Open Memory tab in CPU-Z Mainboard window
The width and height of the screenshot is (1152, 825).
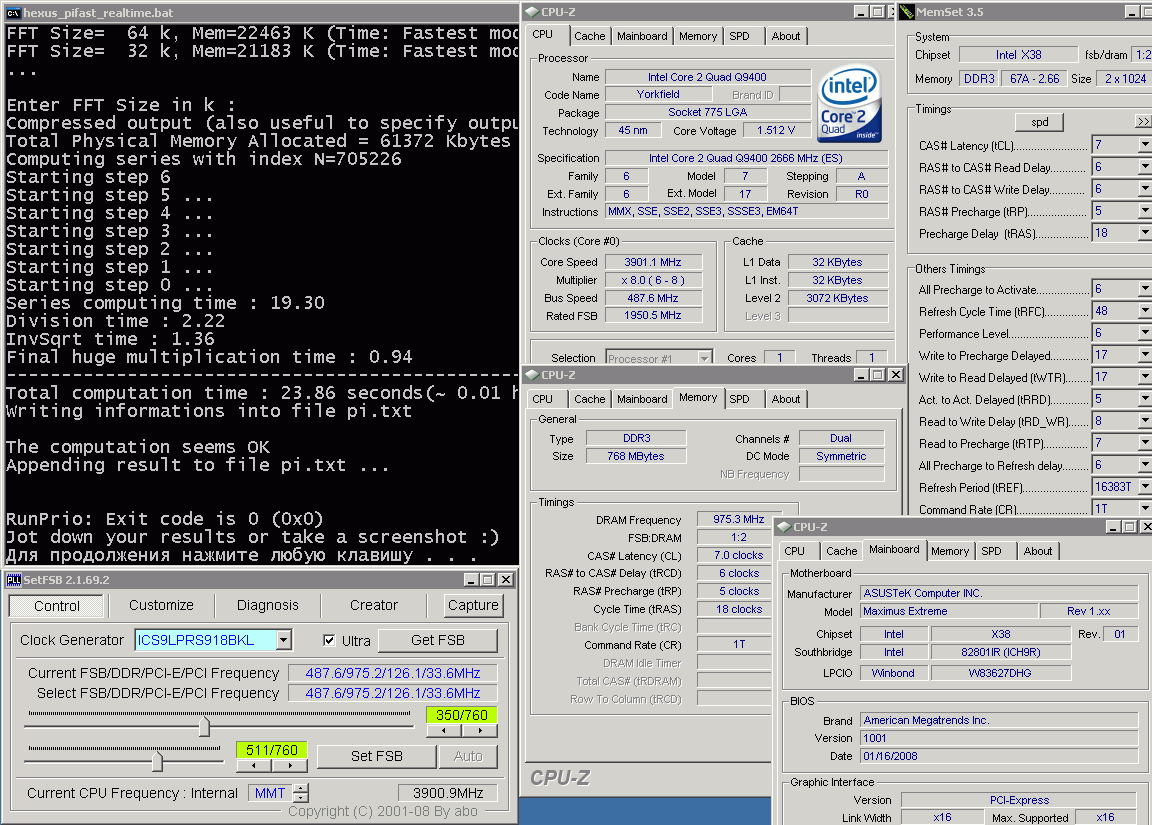pyautogui.click(x=949, y=551)
